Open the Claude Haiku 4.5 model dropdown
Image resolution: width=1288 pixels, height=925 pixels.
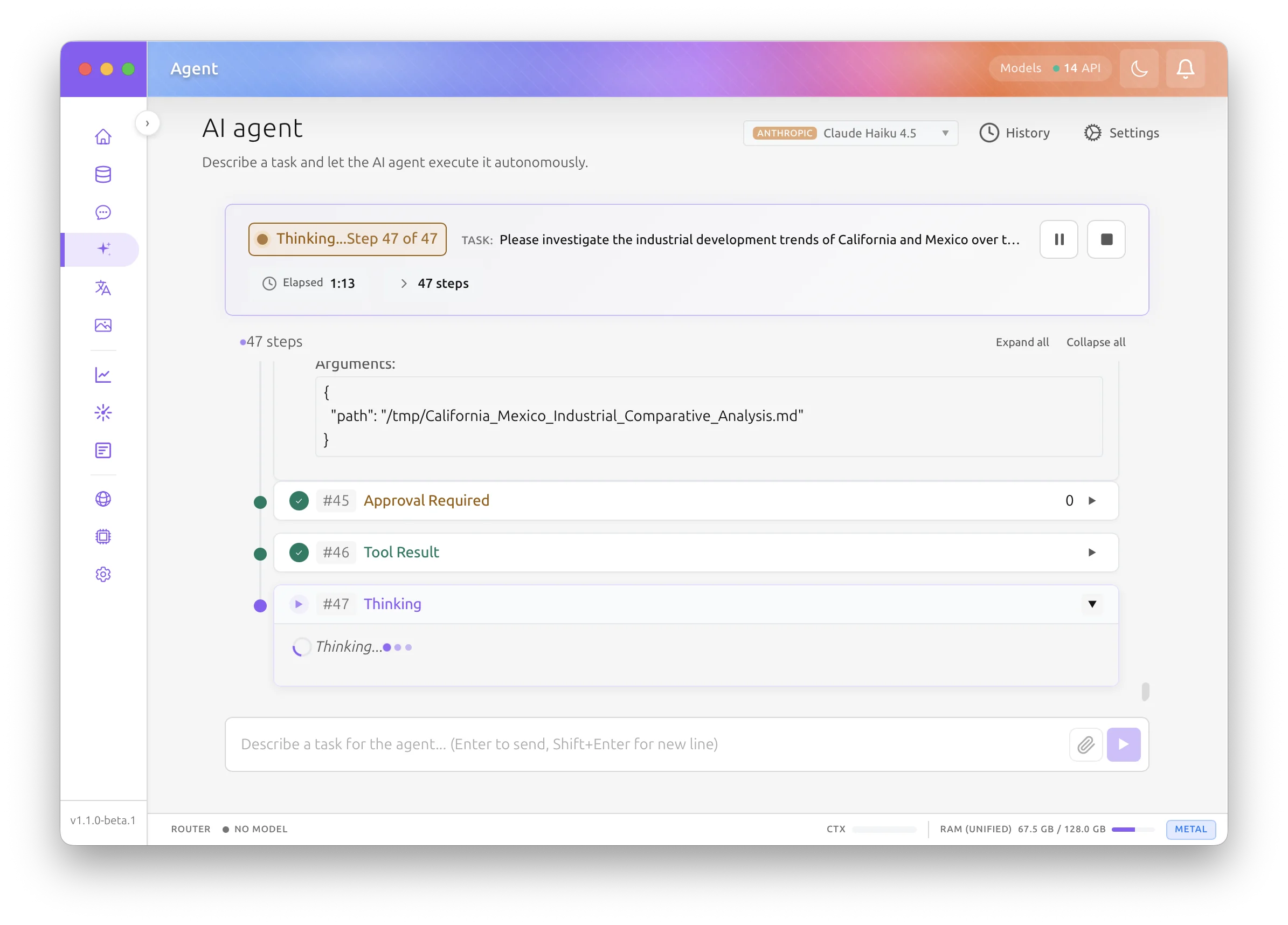click(x=850, y=133)
